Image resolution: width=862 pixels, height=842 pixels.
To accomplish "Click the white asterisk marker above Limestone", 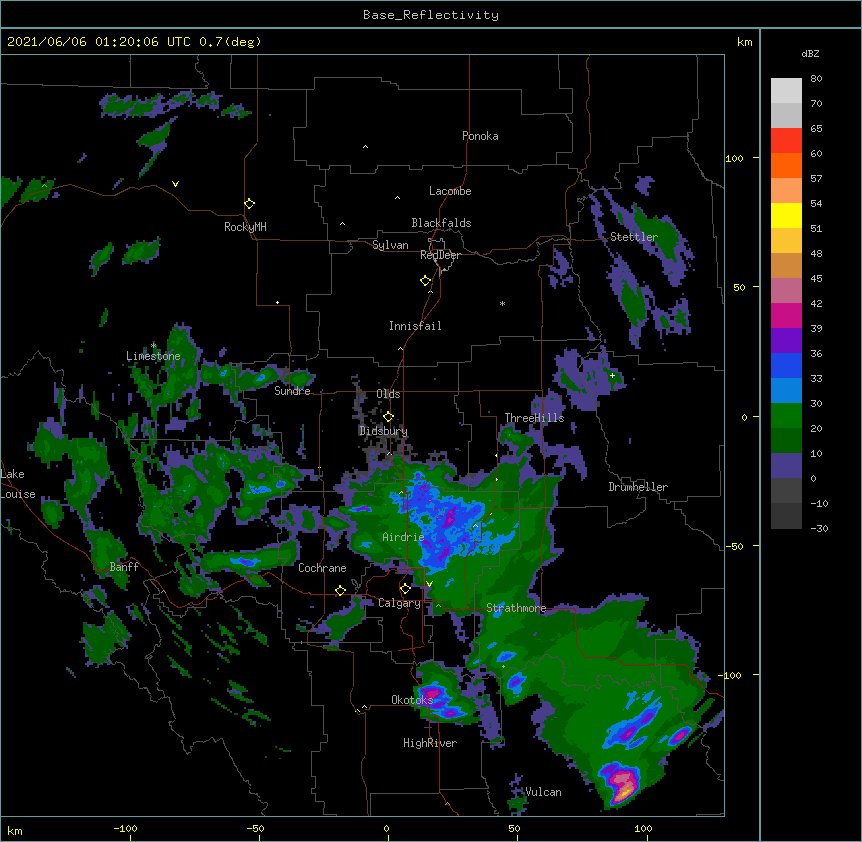I will tap(153, 346).
